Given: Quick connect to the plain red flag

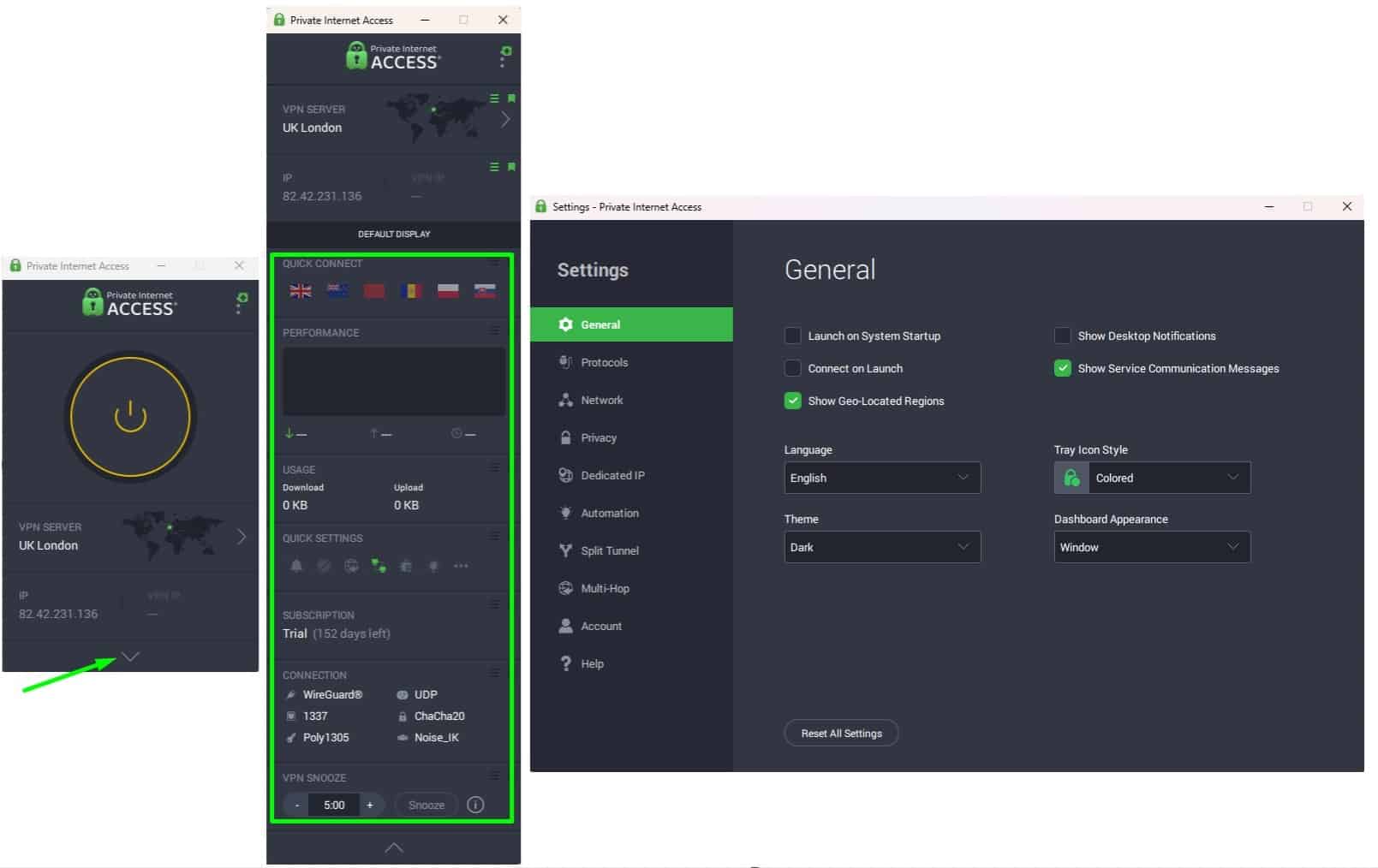Looking at the screenshot, I should [x=374, y=291].
